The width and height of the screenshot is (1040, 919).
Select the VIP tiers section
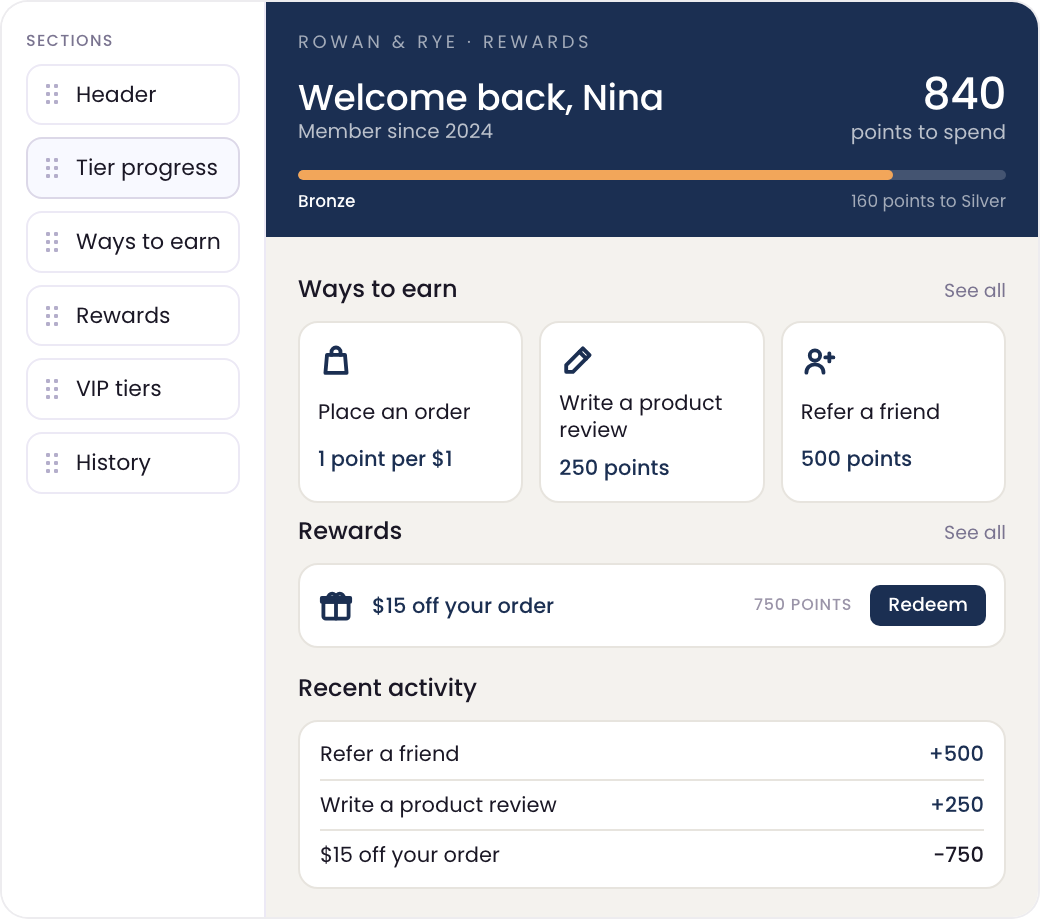133,389
